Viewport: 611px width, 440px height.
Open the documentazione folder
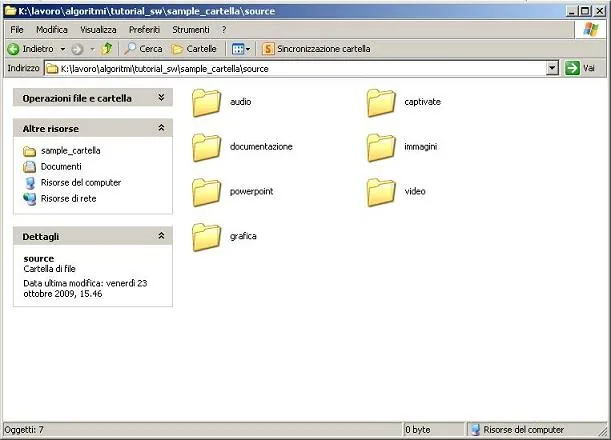(x=206, y=147)
